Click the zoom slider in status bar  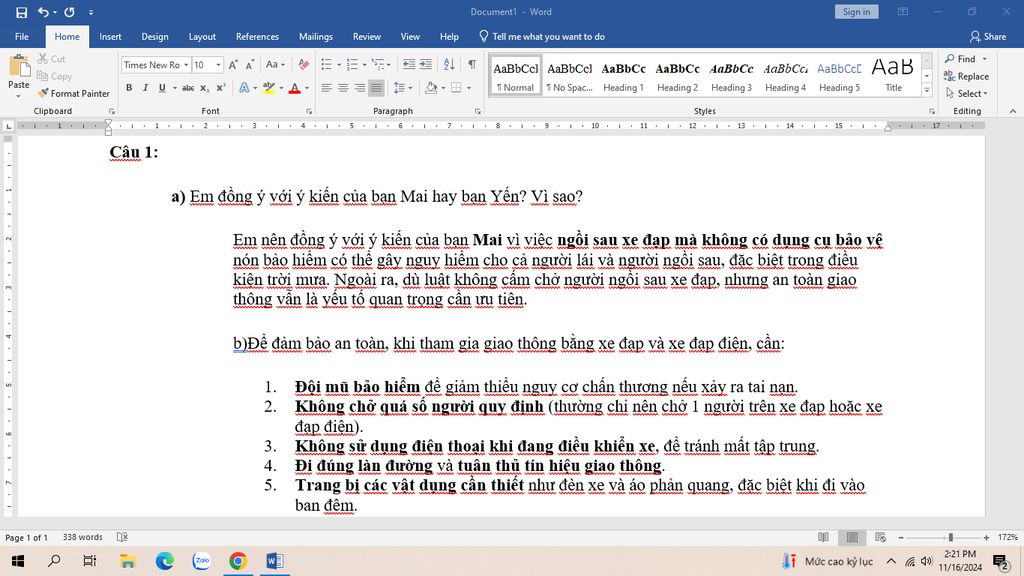pos(950,537)
